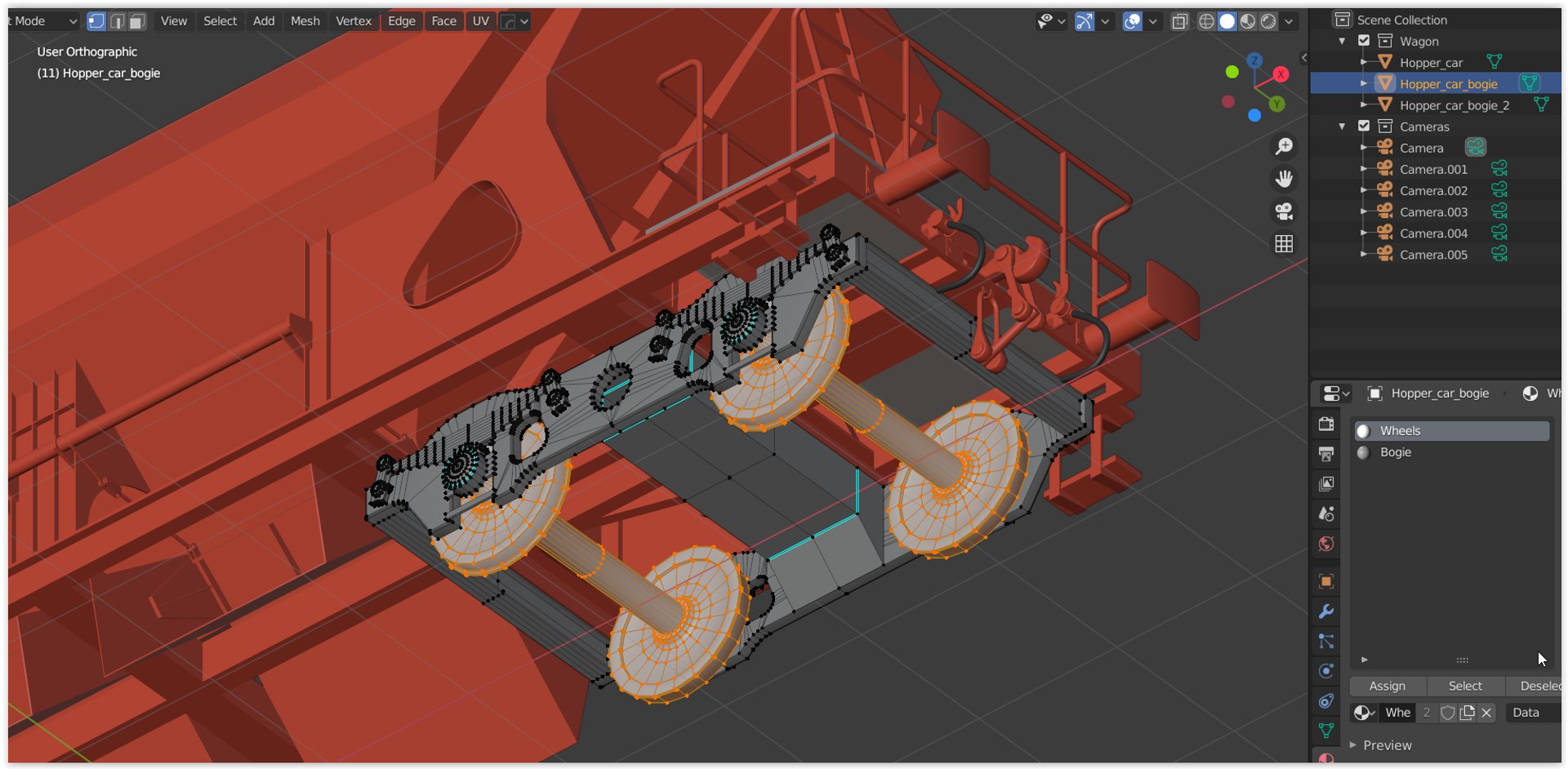The height and width of the screenshot is (769, 1568).
Task: Click the pan view hand icon
Action: [x=1284, y=179]
